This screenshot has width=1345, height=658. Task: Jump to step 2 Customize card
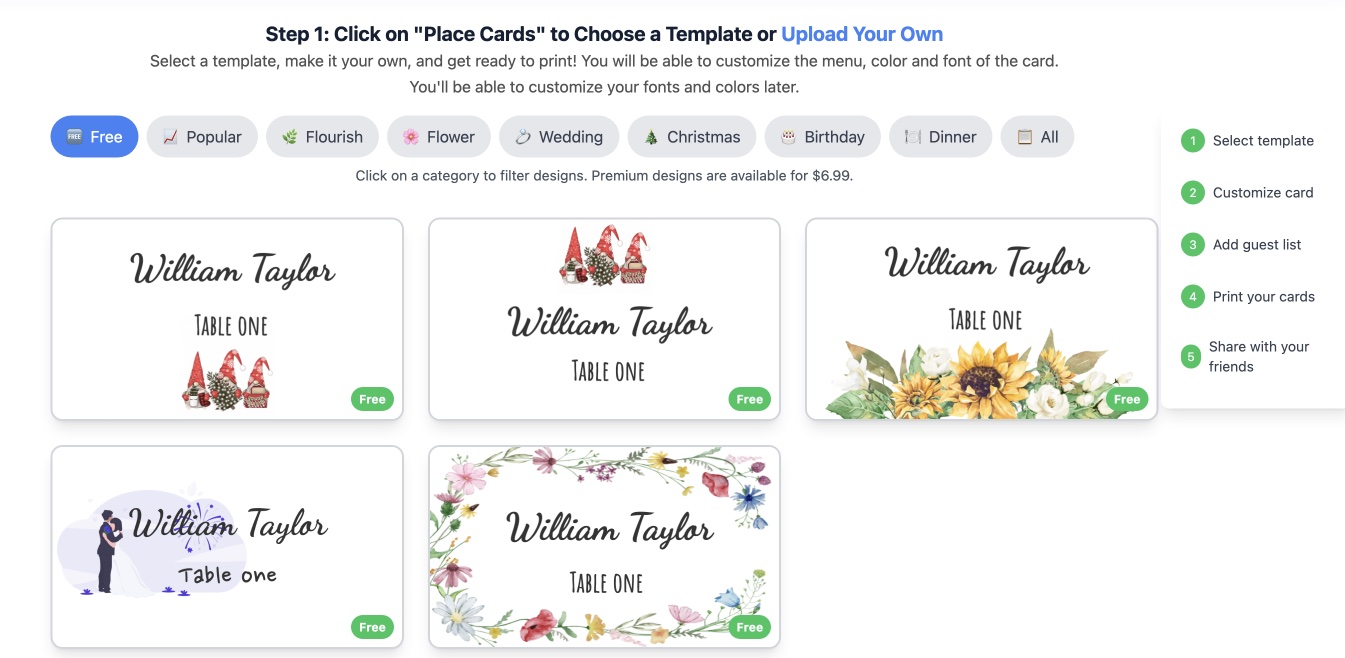pos(1248,193)
